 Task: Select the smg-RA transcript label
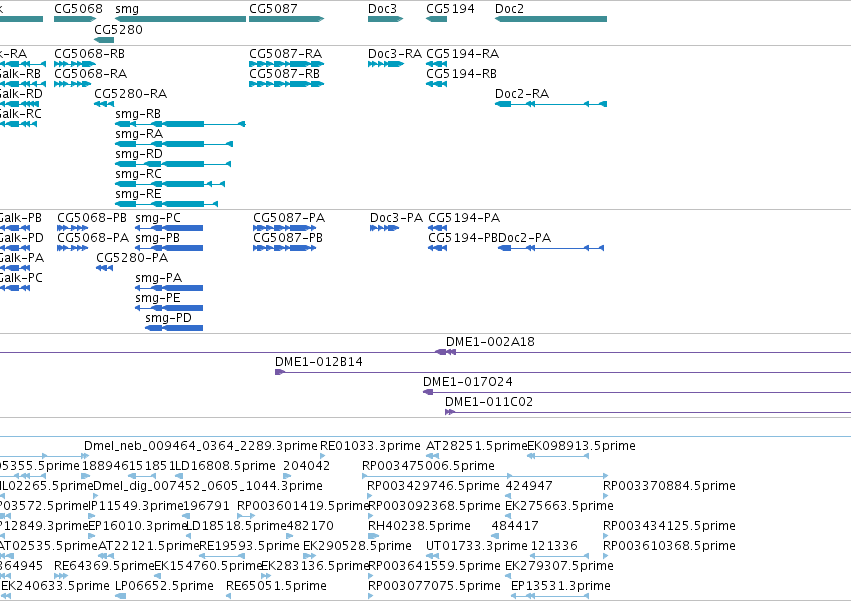(x=139, y=134)
